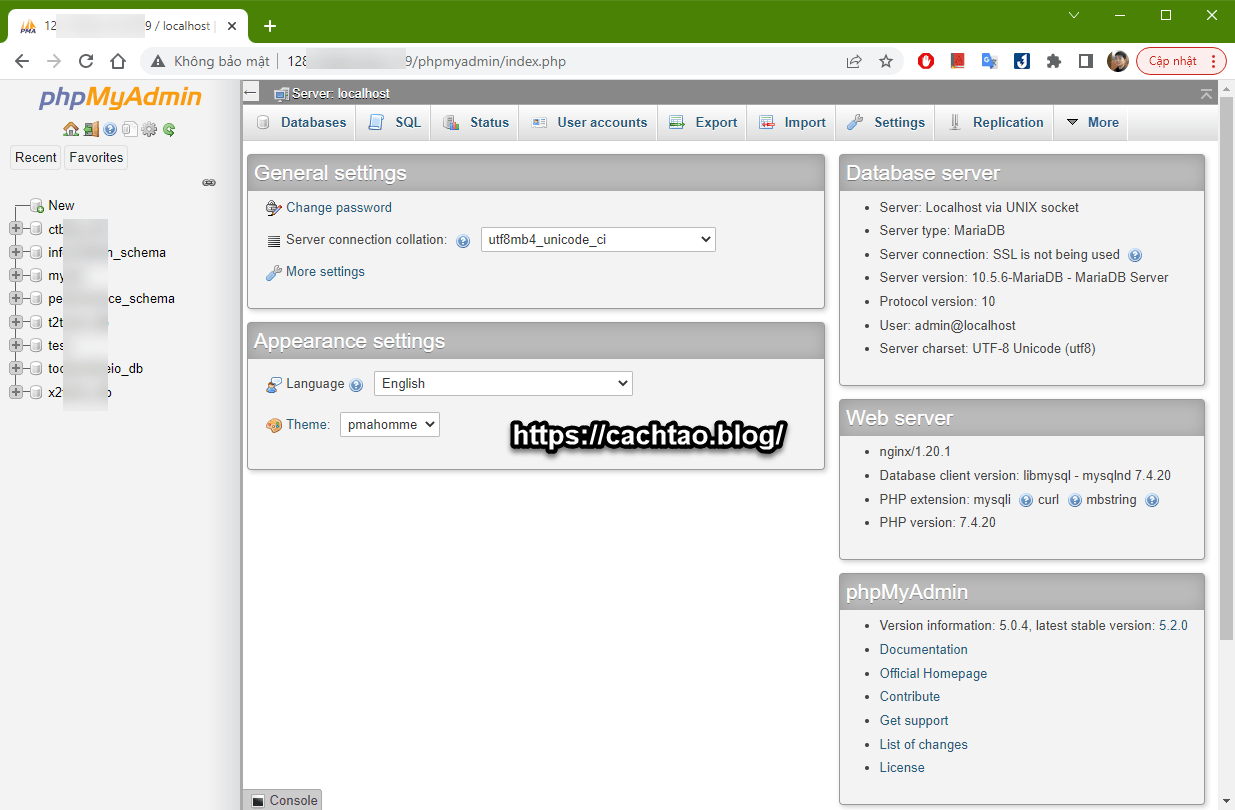Click the chain link icon in sidebar
This screenshot has height=810, width=1235.
point(209,182)
